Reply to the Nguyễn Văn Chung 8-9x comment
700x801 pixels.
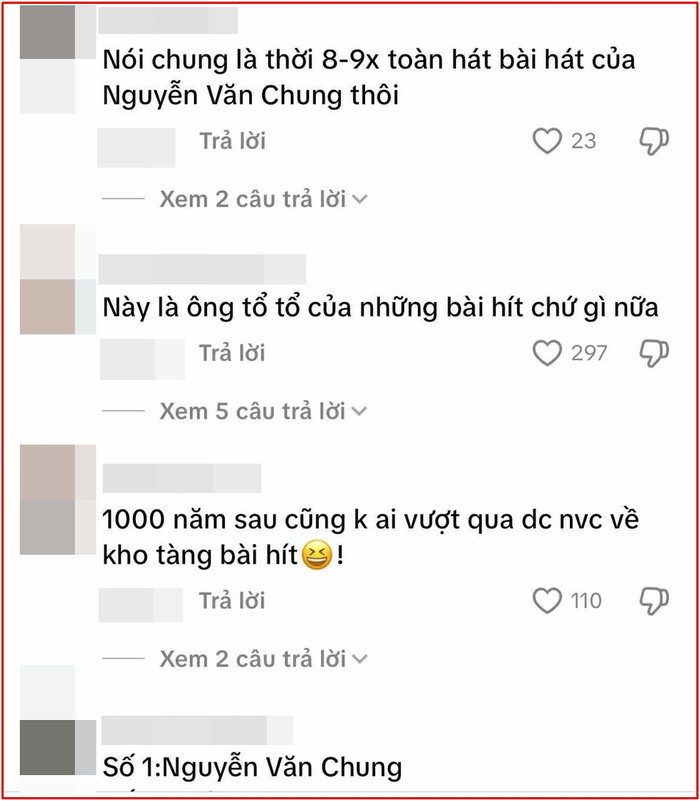(232, 141)
